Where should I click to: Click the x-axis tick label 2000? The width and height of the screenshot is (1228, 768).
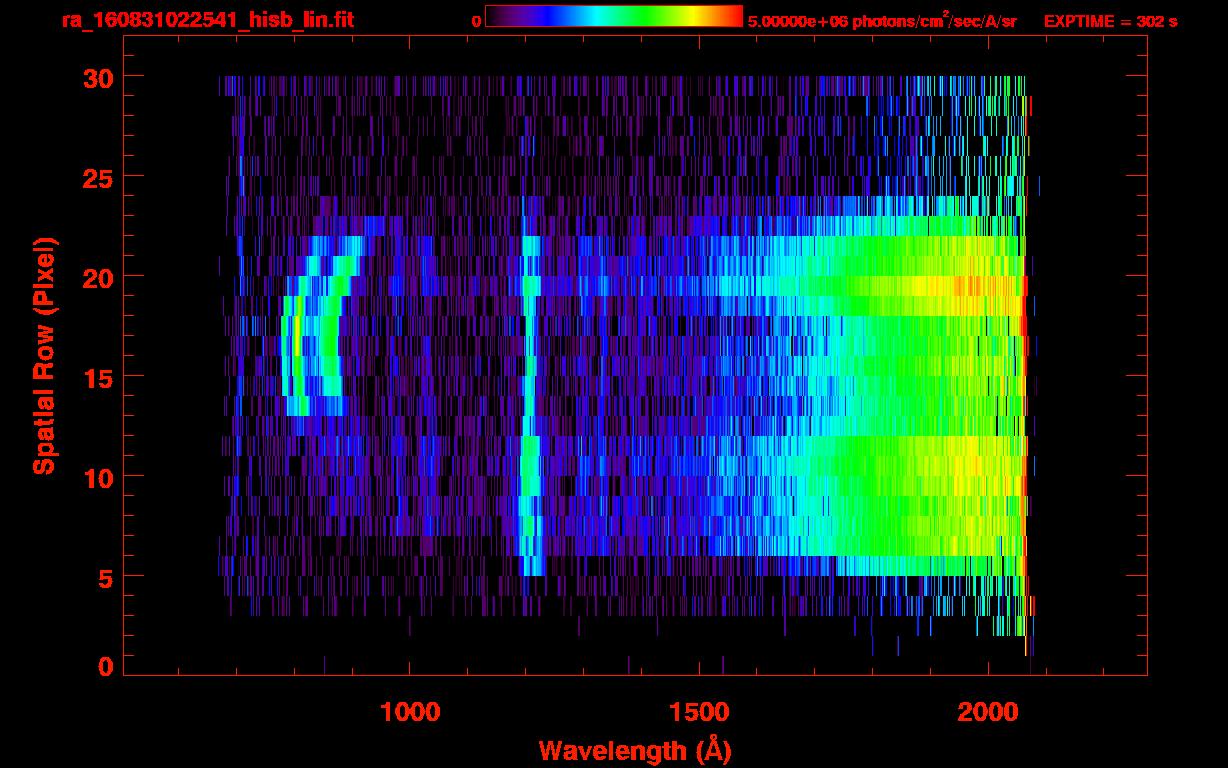[989, 712]
